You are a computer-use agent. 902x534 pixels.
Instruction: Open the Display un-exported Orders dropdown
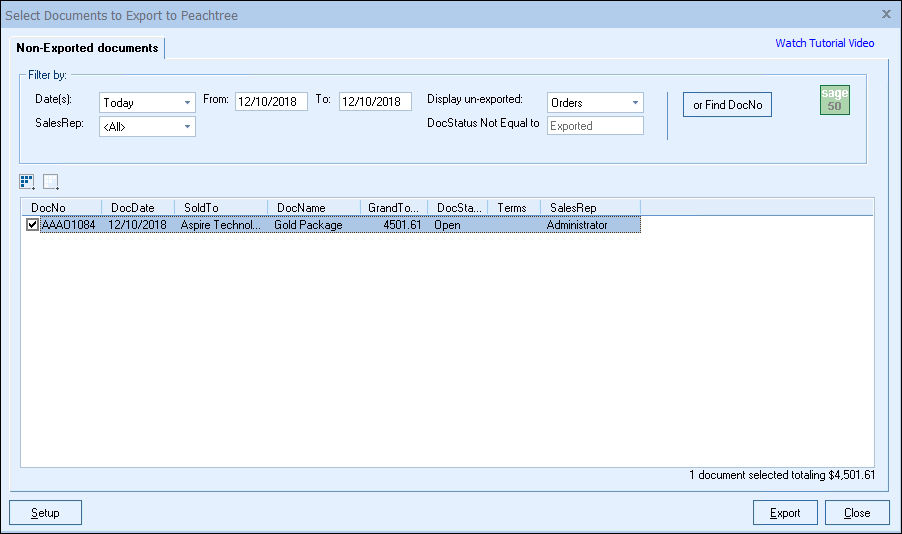[x=595, y=102]
